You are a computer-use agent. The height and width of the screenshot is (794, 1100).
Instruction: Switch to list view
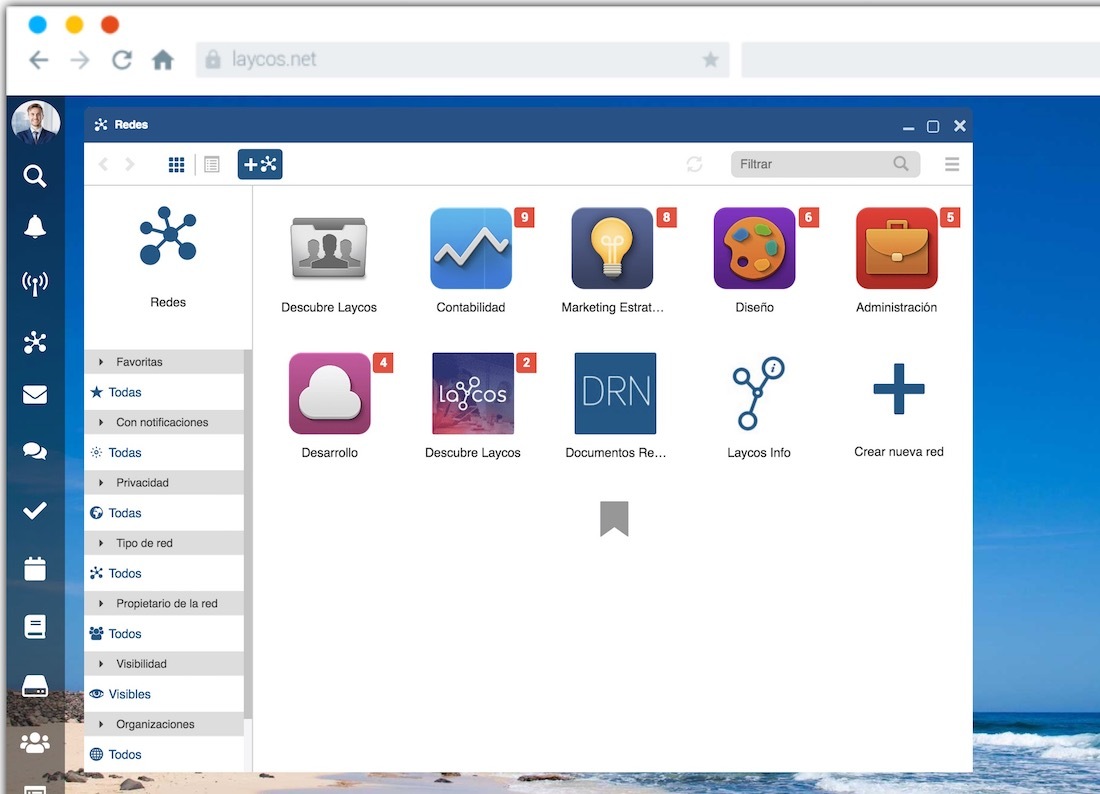tap(212, 165)
